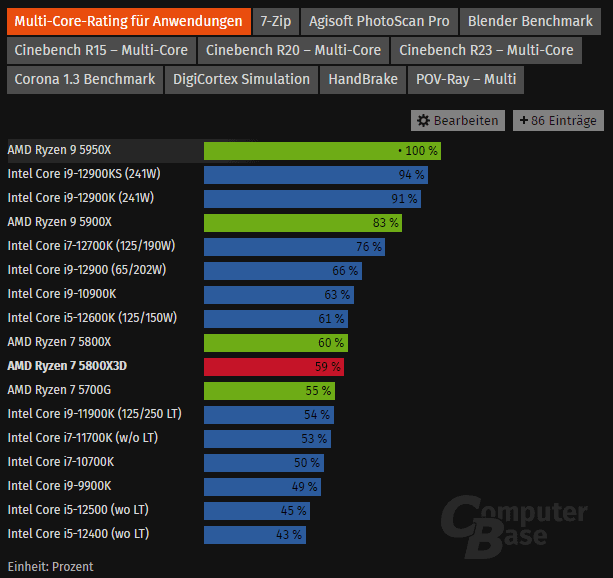Click the blue 91 % bar
Screen dimensions: 613x578
coord(312,199)
